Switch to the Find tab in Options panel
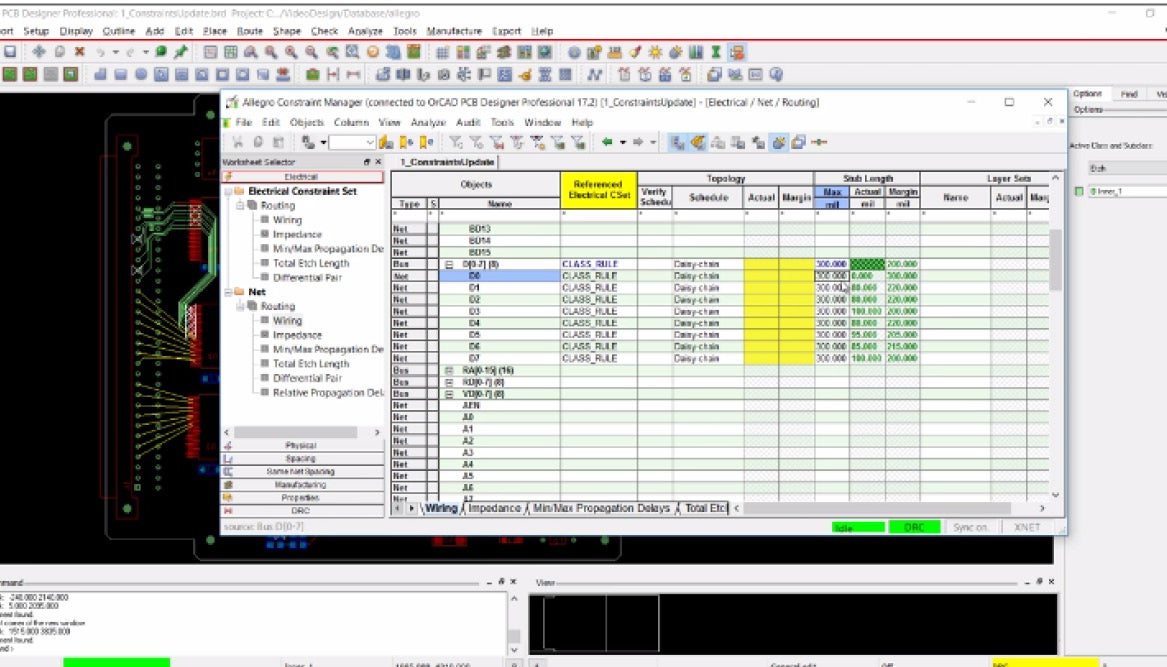1167x667 pixels. pos(1129,94)
